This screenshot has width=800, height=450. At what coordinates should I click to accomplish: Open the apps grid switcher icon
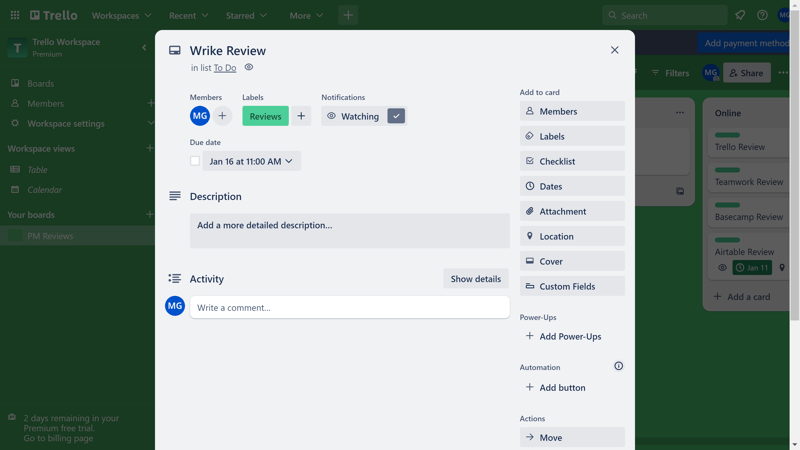[15, 15]
